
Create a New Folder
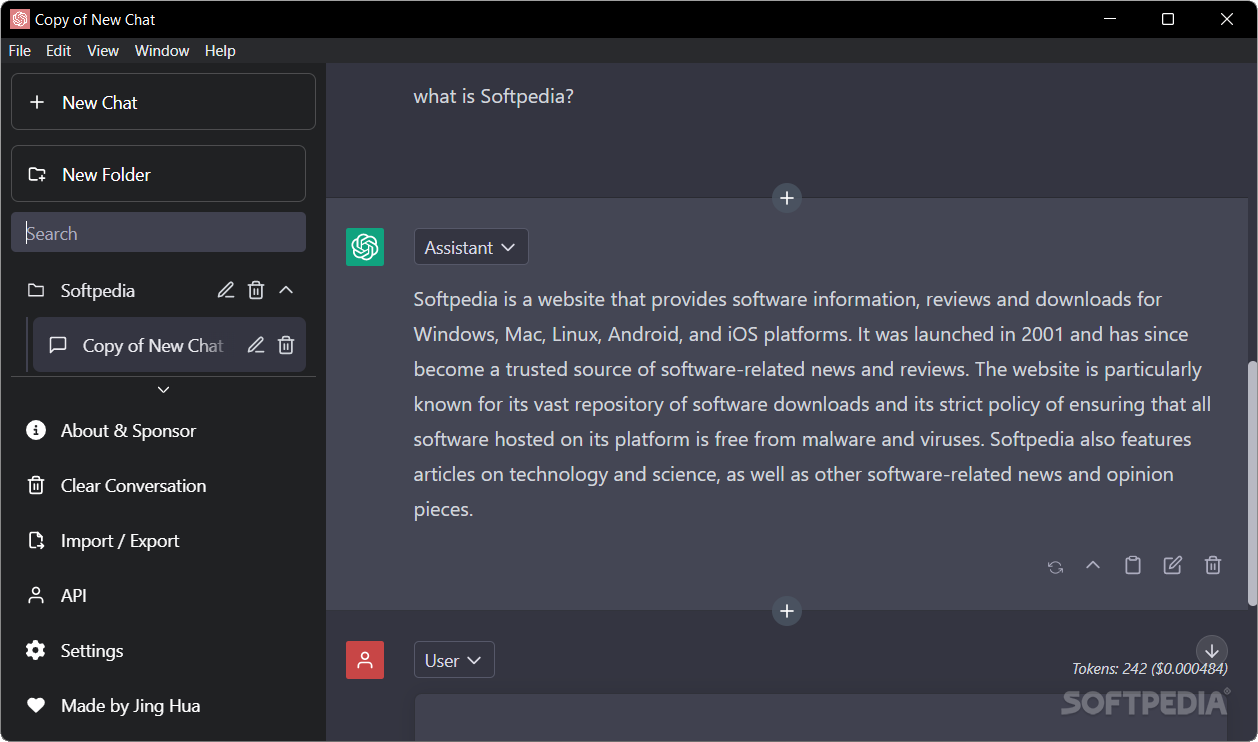click(158, 174)
